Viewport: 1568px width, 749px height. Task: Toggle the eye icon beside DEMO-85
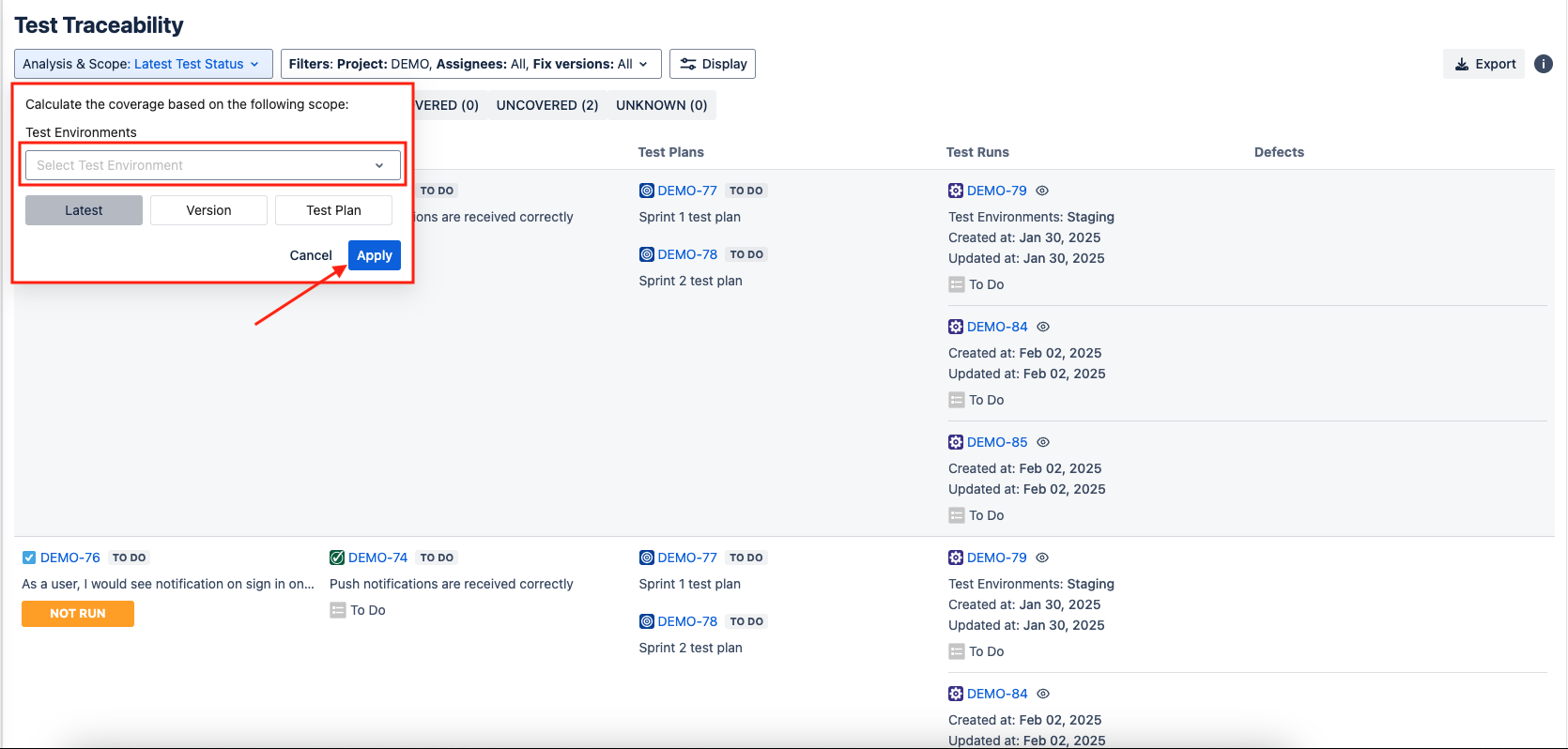click(x=1043, y=442)
